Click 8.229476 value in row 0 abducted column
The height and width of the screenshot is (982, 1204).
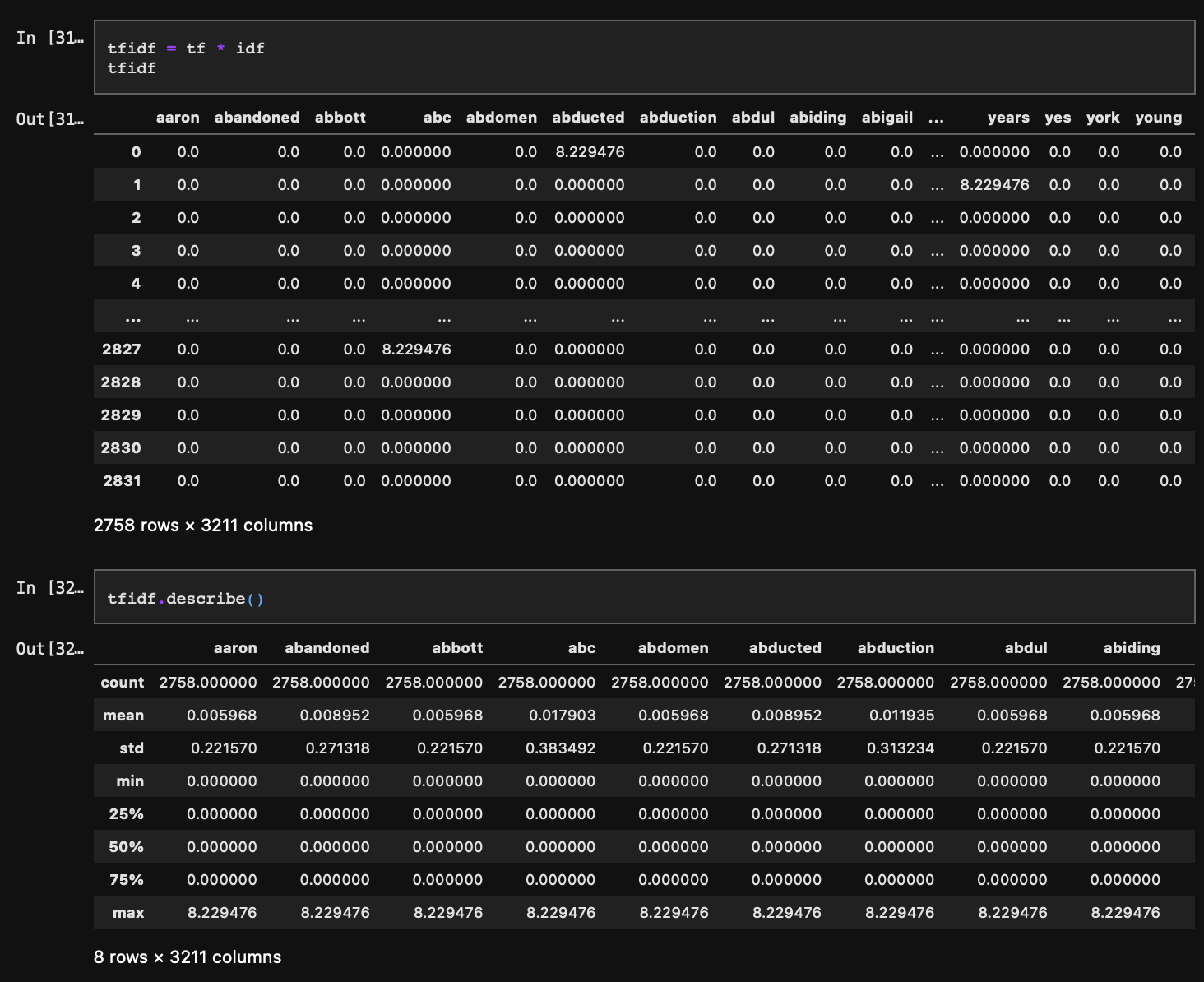pyautogui.click(x=590, y=152)
